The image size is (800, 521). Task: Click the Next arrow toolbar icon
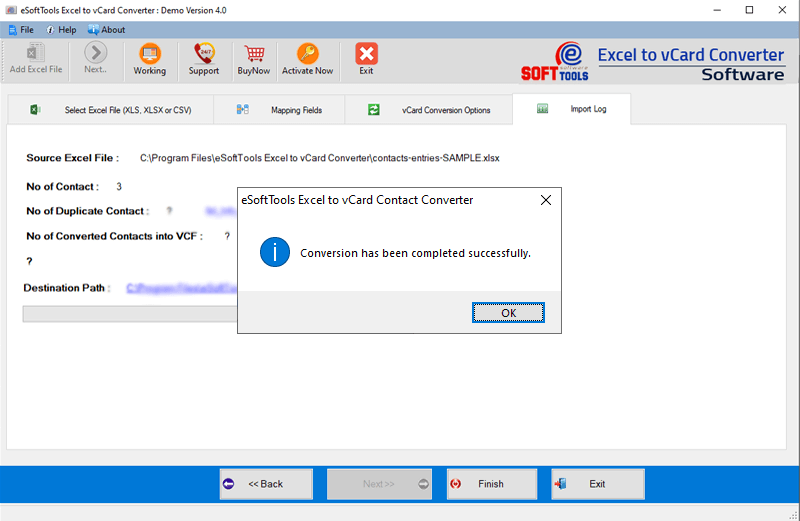95,59
